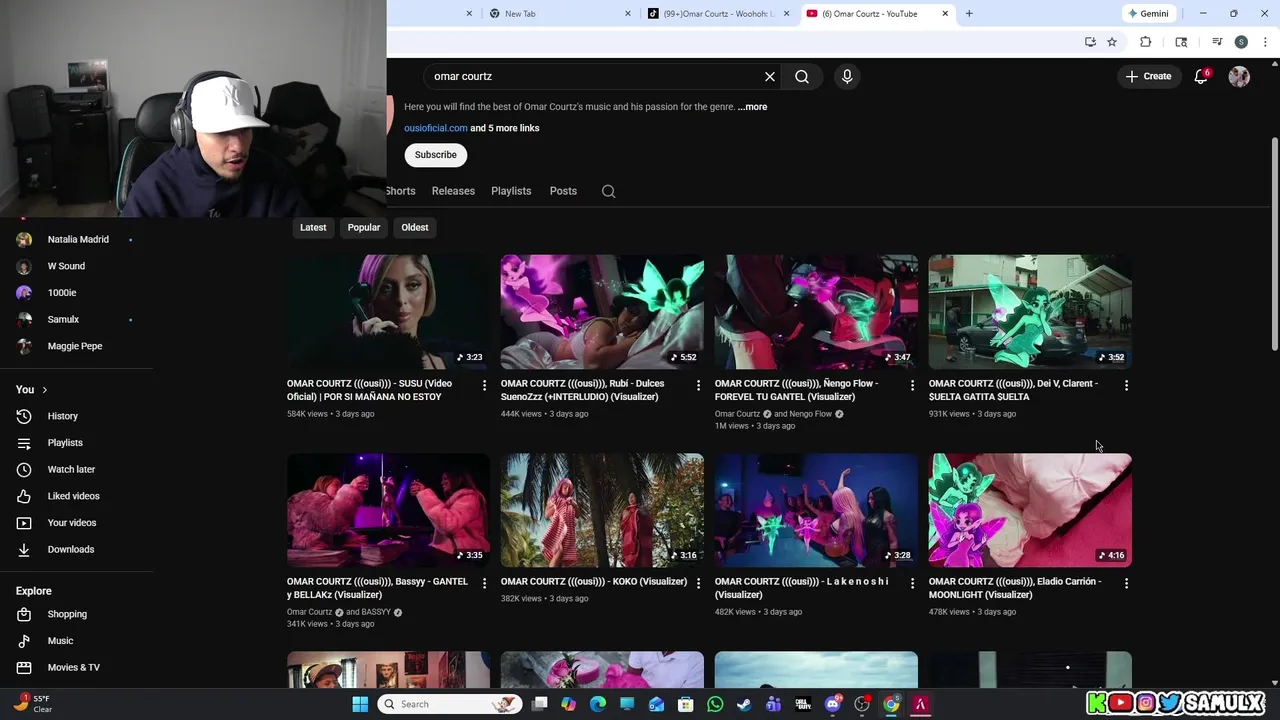
Task: Play MOONLIGHT Visualizer thumbnail
Action: click(x=1030, y=510)
